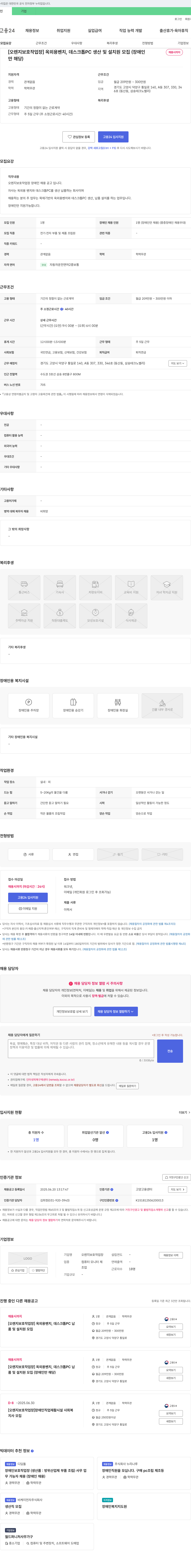Click info icon beside 고용24 입사지원 count

pyautogui.click(x=166, y=1133)
